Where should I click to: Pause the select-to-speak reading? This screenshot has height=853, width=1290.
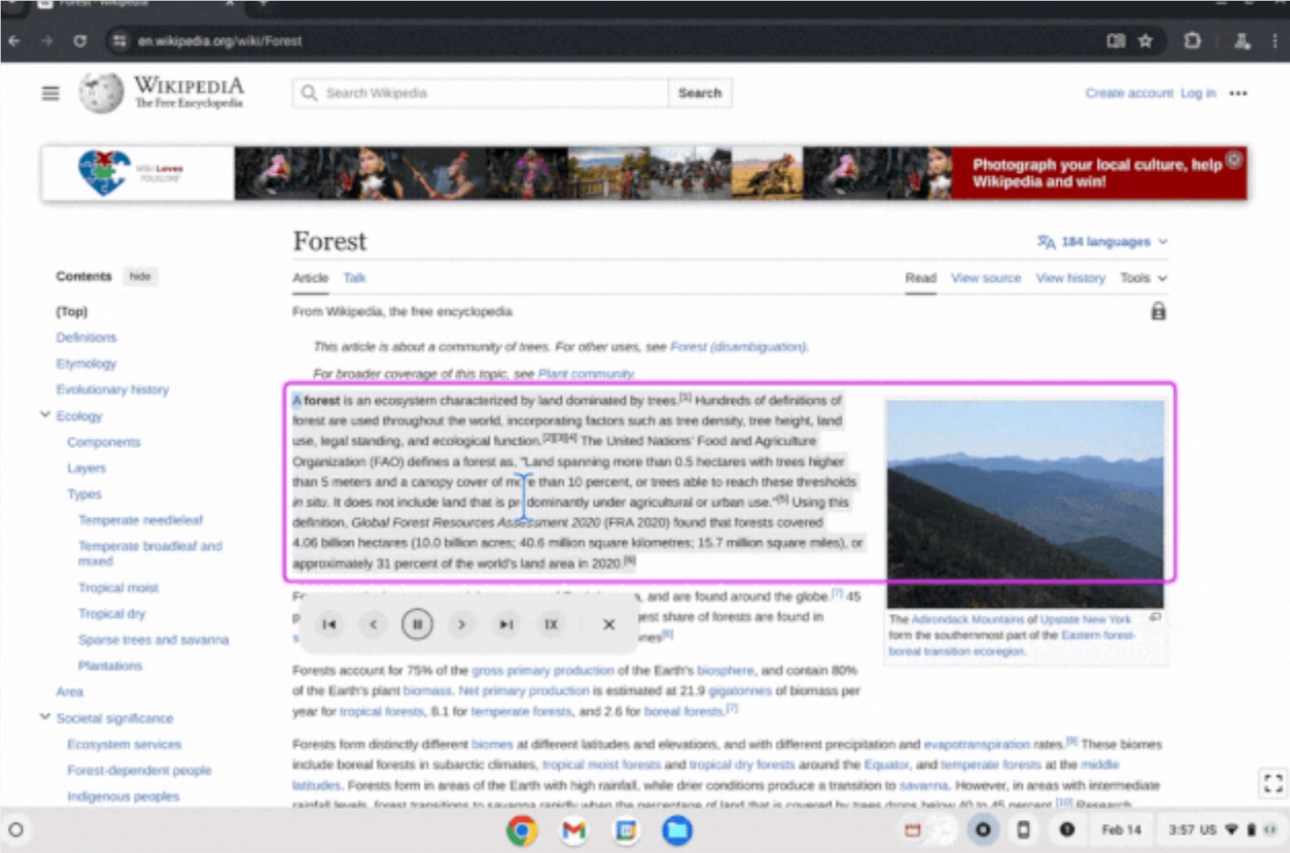click(x=417, y=624)
